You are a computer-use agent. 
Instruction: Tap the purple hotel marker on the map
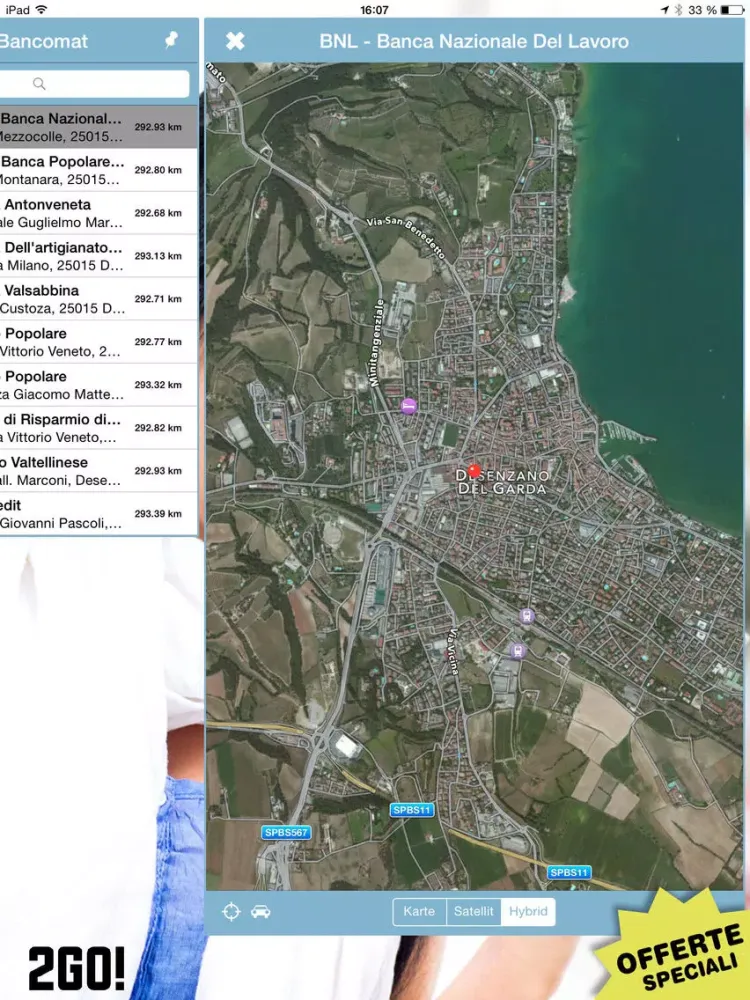tap(409, 406)
